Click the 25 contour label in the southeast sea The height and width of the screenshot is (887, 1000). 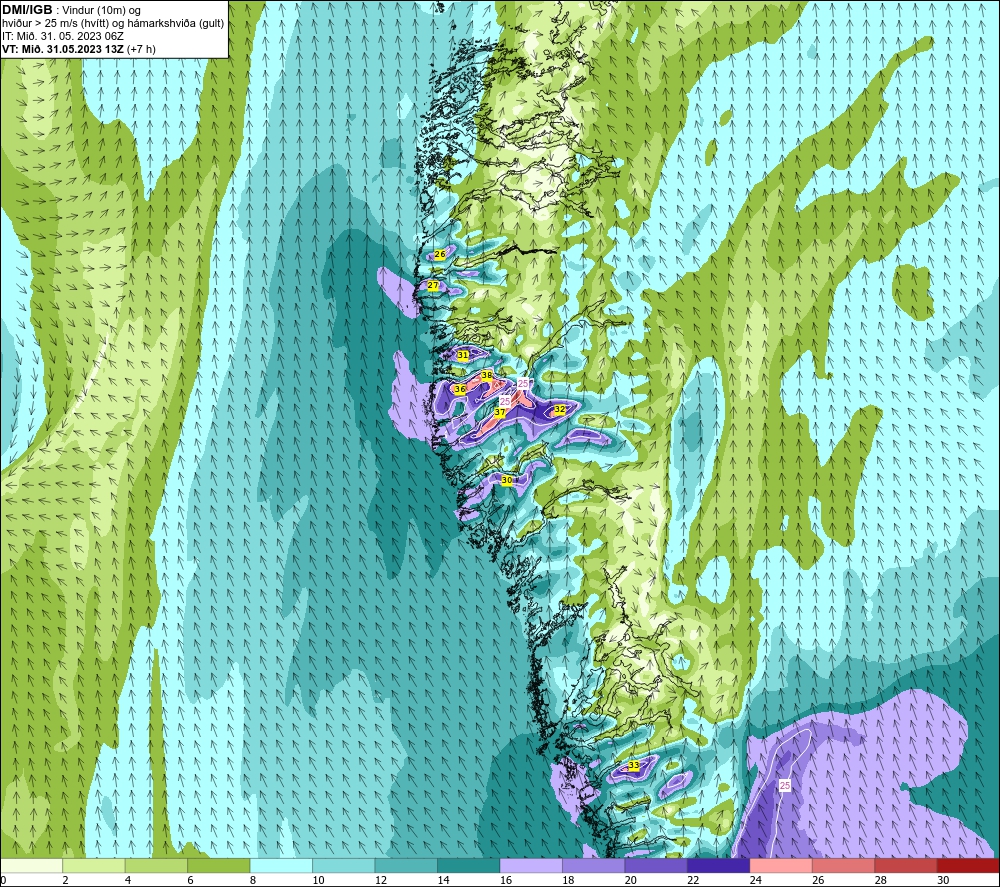coord(785,786)
